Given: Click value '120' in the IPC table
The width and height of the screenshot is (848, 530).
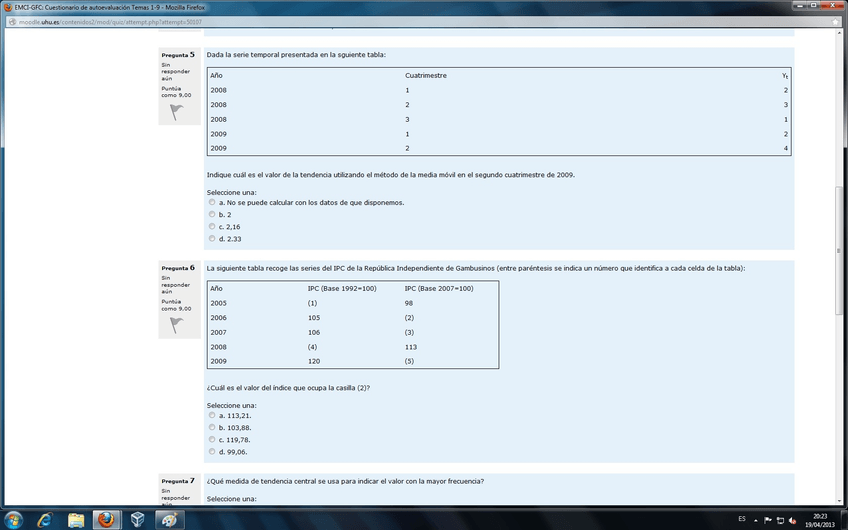Looking at the screenshot, I should [x=314, y=361].
